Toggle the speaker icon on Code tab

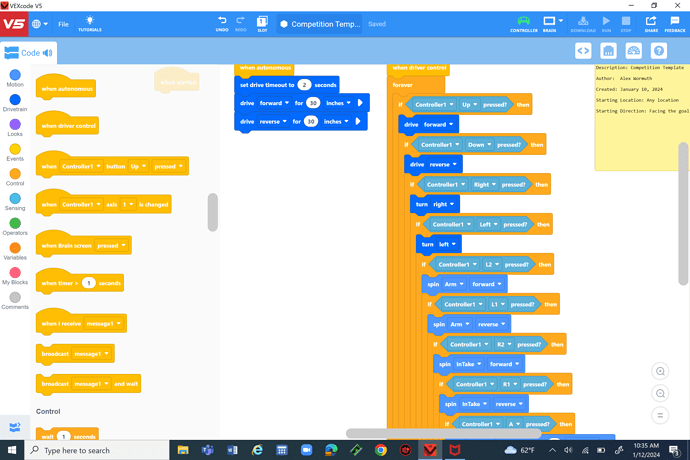[48, 53]
